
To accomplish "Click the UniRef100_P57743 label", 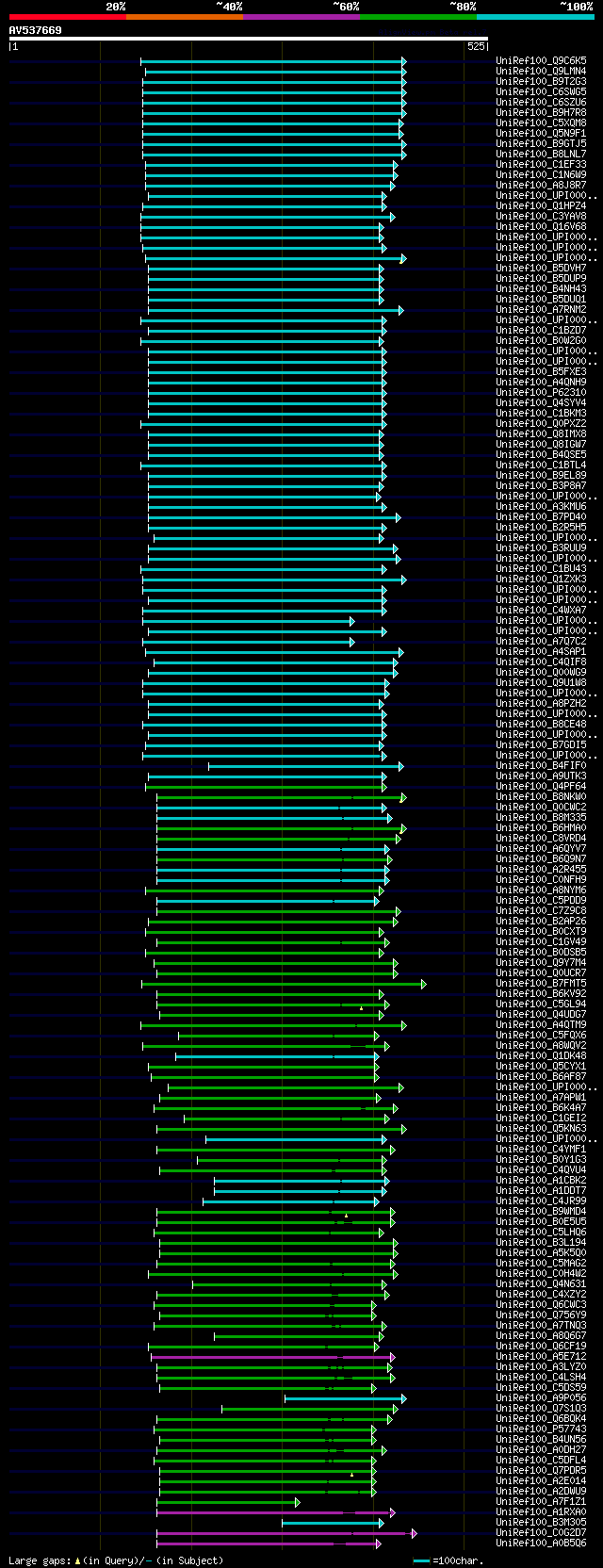I will [541, 1429].
